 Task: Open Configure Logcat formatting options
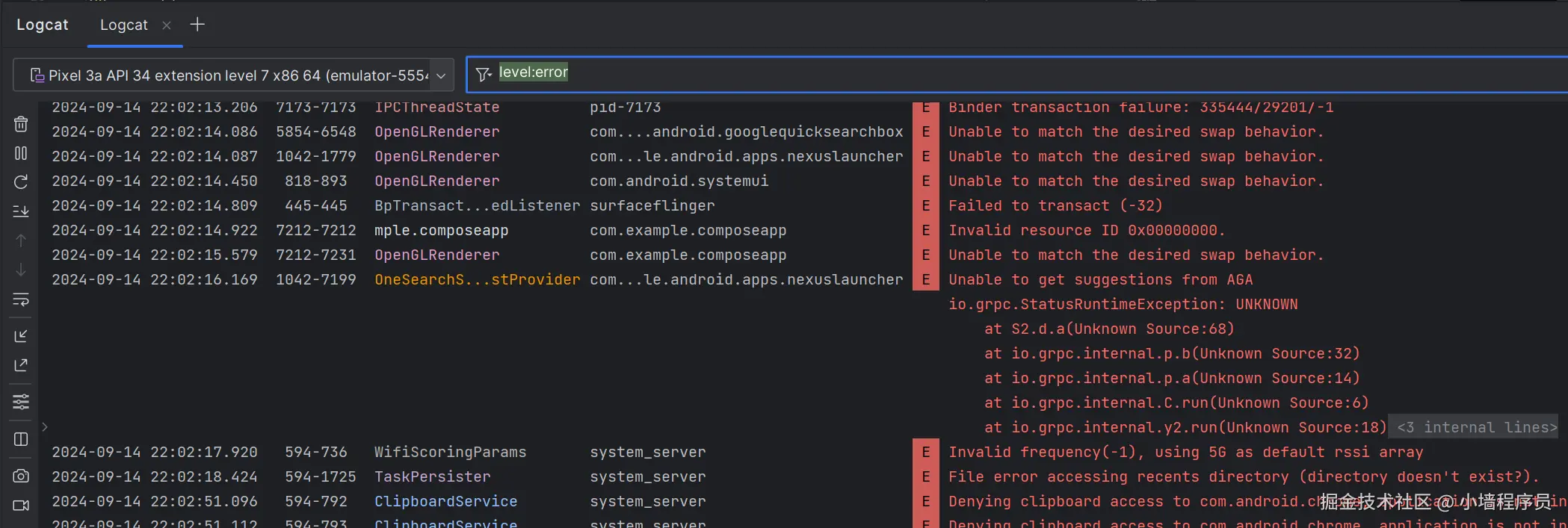point(21,402)
